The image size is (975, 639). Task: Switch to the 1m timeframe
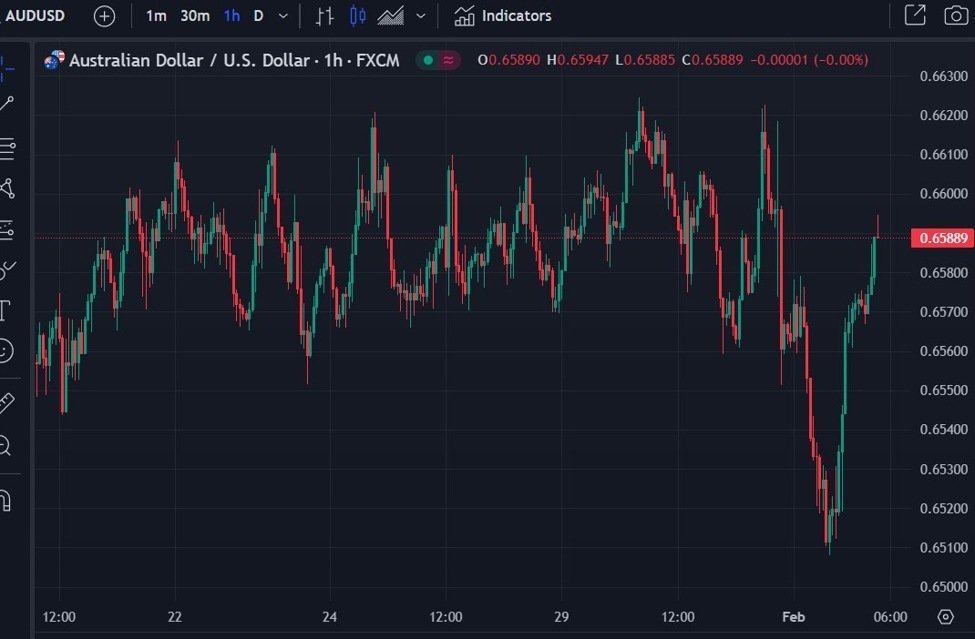[156, 16]
